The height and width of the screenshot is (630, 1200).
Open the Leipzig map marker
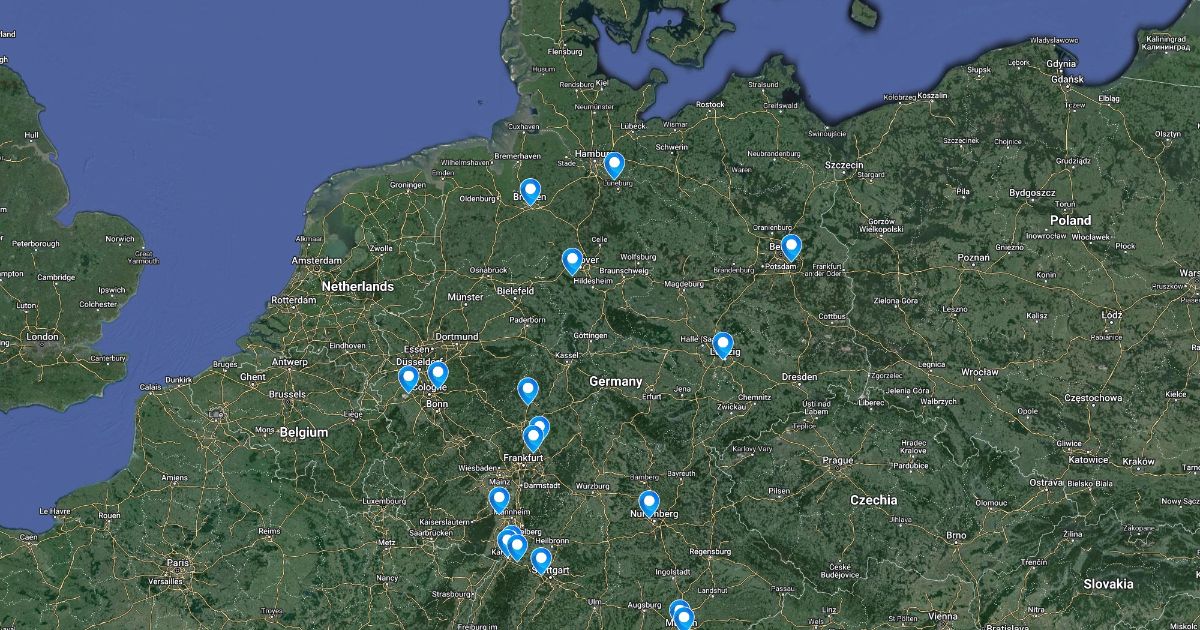(723, 345)
